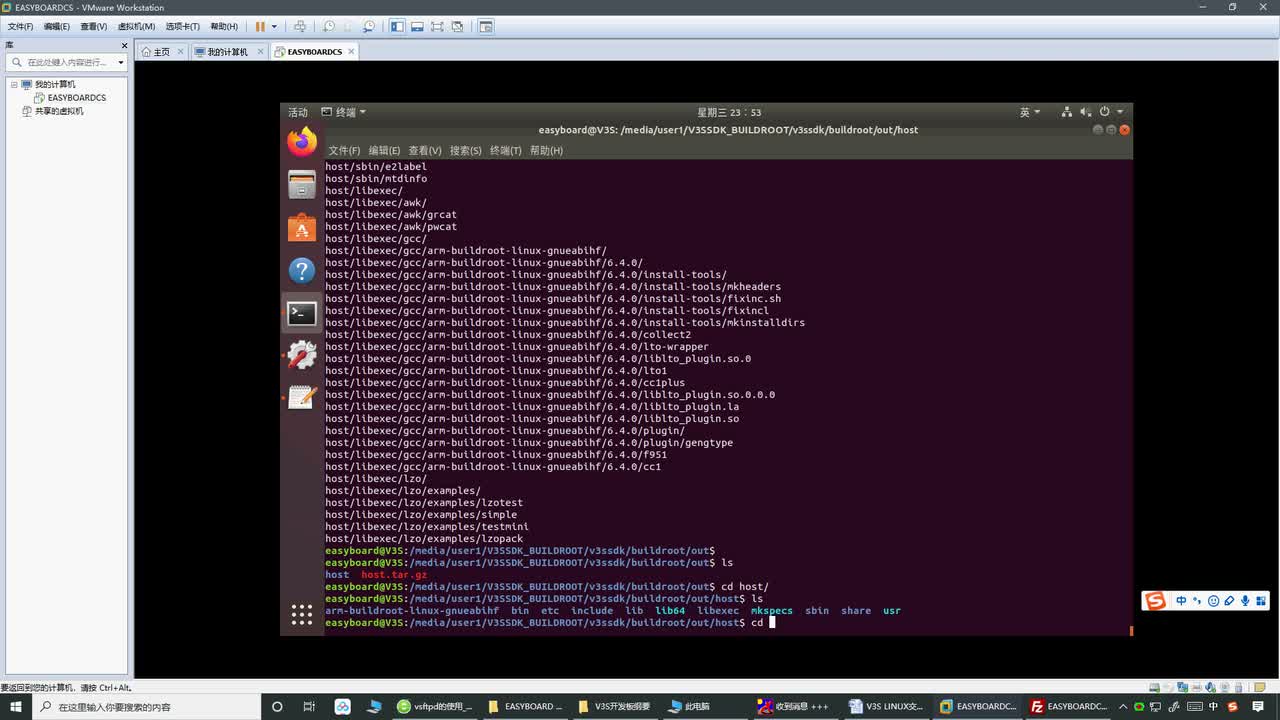Open Sogou emoji smiley icon
1280x720 pixels.
click(x=1214, y=601)
